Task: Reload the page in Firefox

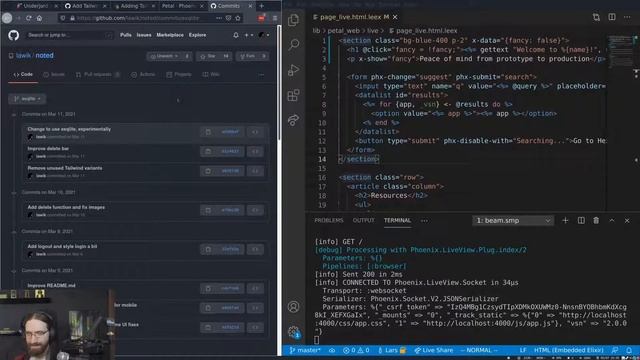Action: (29, 18)
